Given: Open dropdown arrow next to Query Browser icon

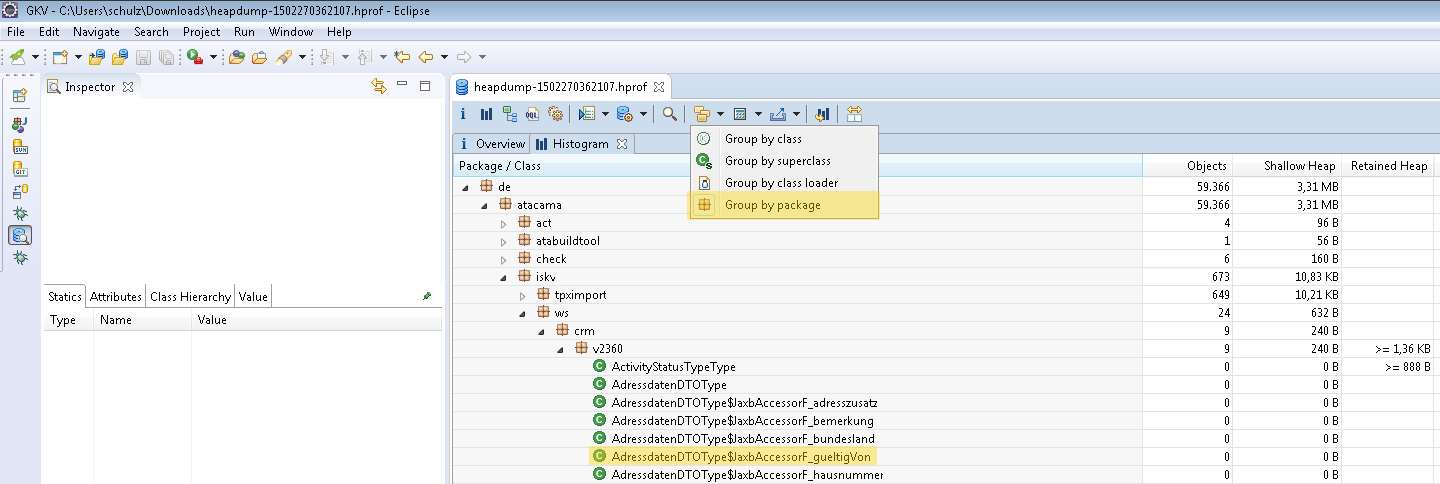Looking at the screenshot, I should point(643,114).
